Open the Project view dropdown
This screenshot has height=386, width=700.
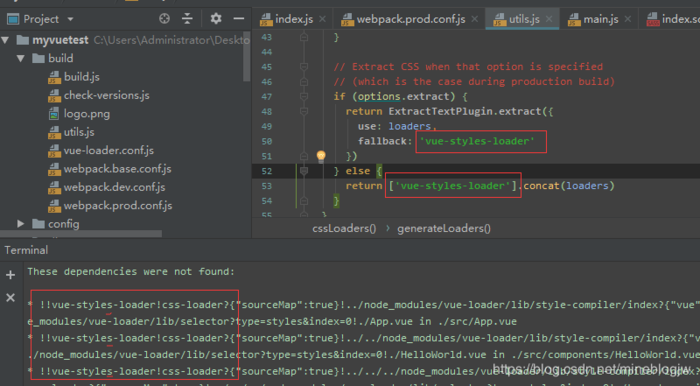pos(70,19)
